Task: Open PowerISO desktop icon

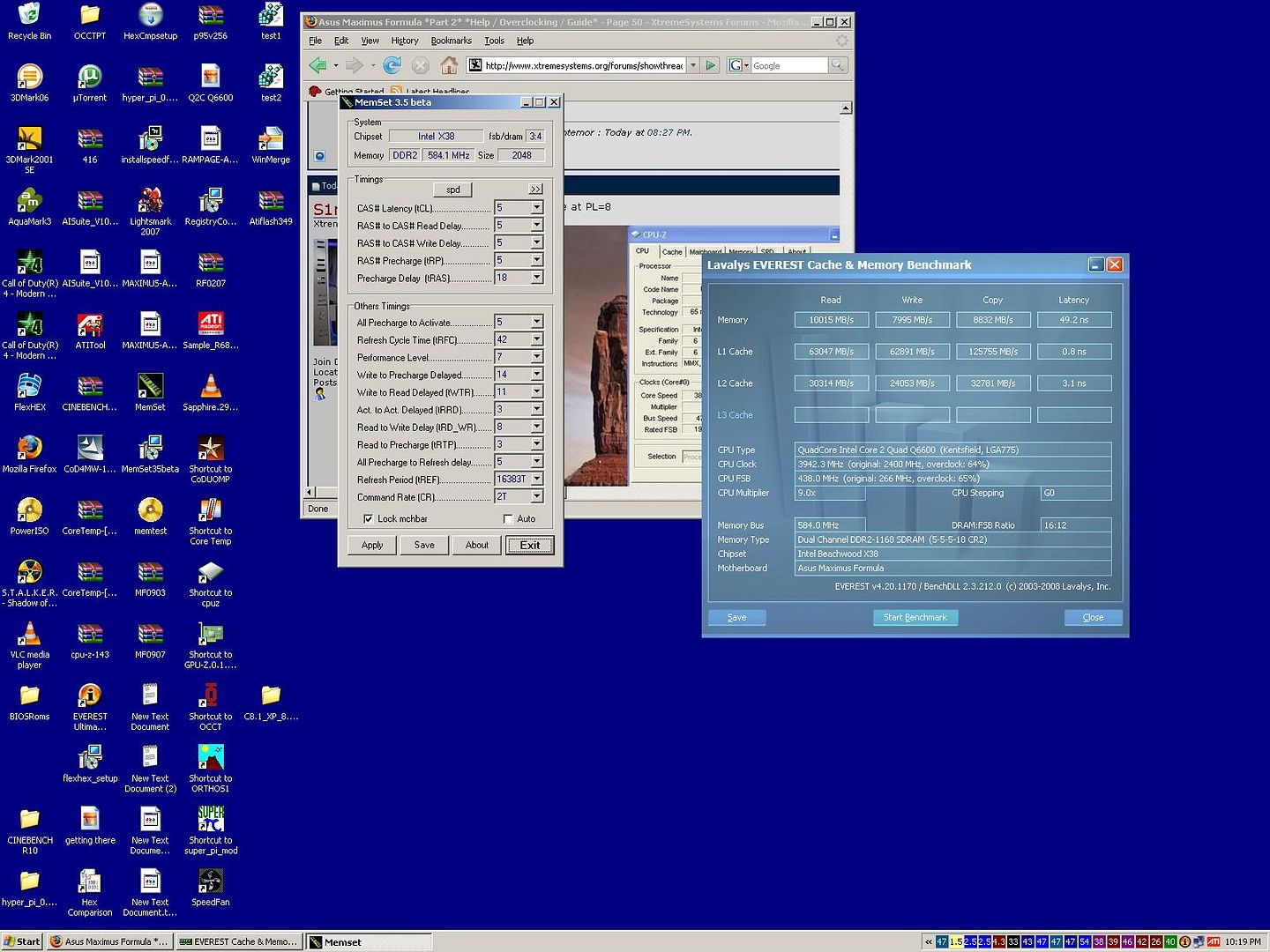Action: coord(29,516)
